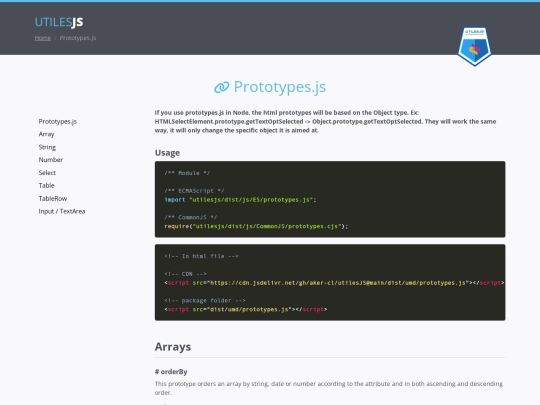Screen dimensions: 540x405
Task: Open Input / TextArea sidebar link
Action: pyautogui.click(x=62, y=211)
